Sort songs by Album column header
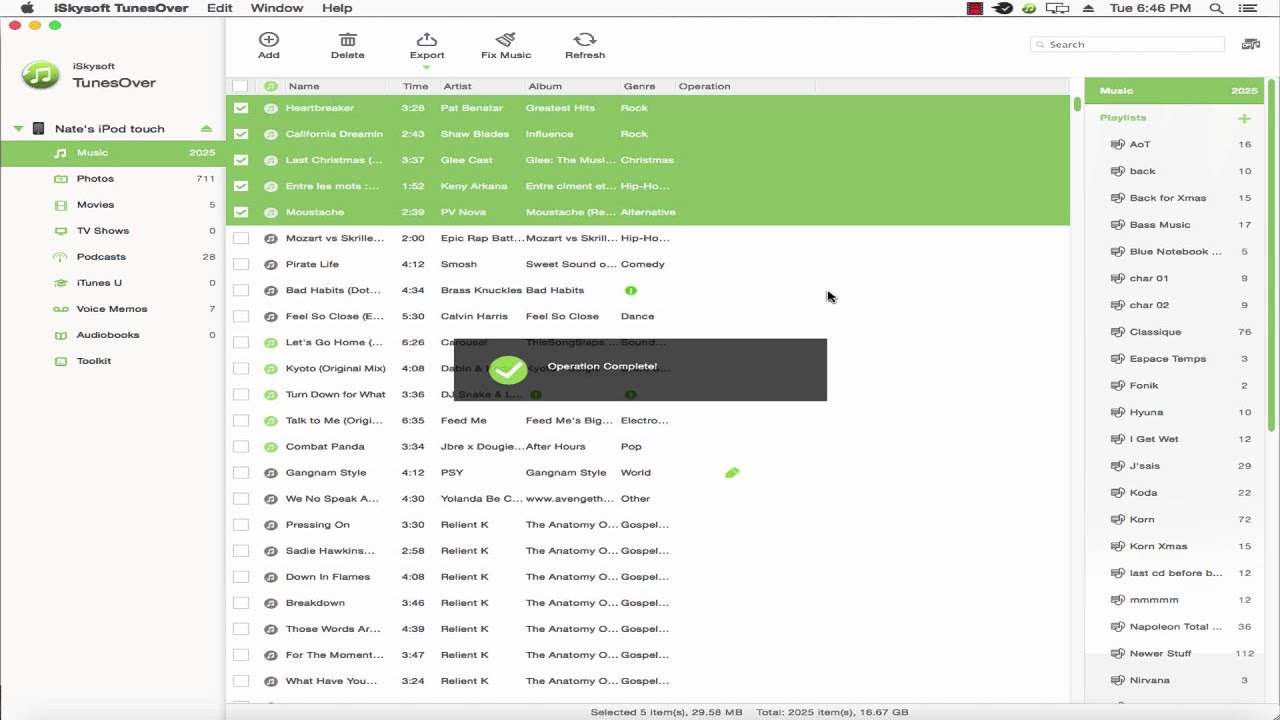 [x=545, y=86]
